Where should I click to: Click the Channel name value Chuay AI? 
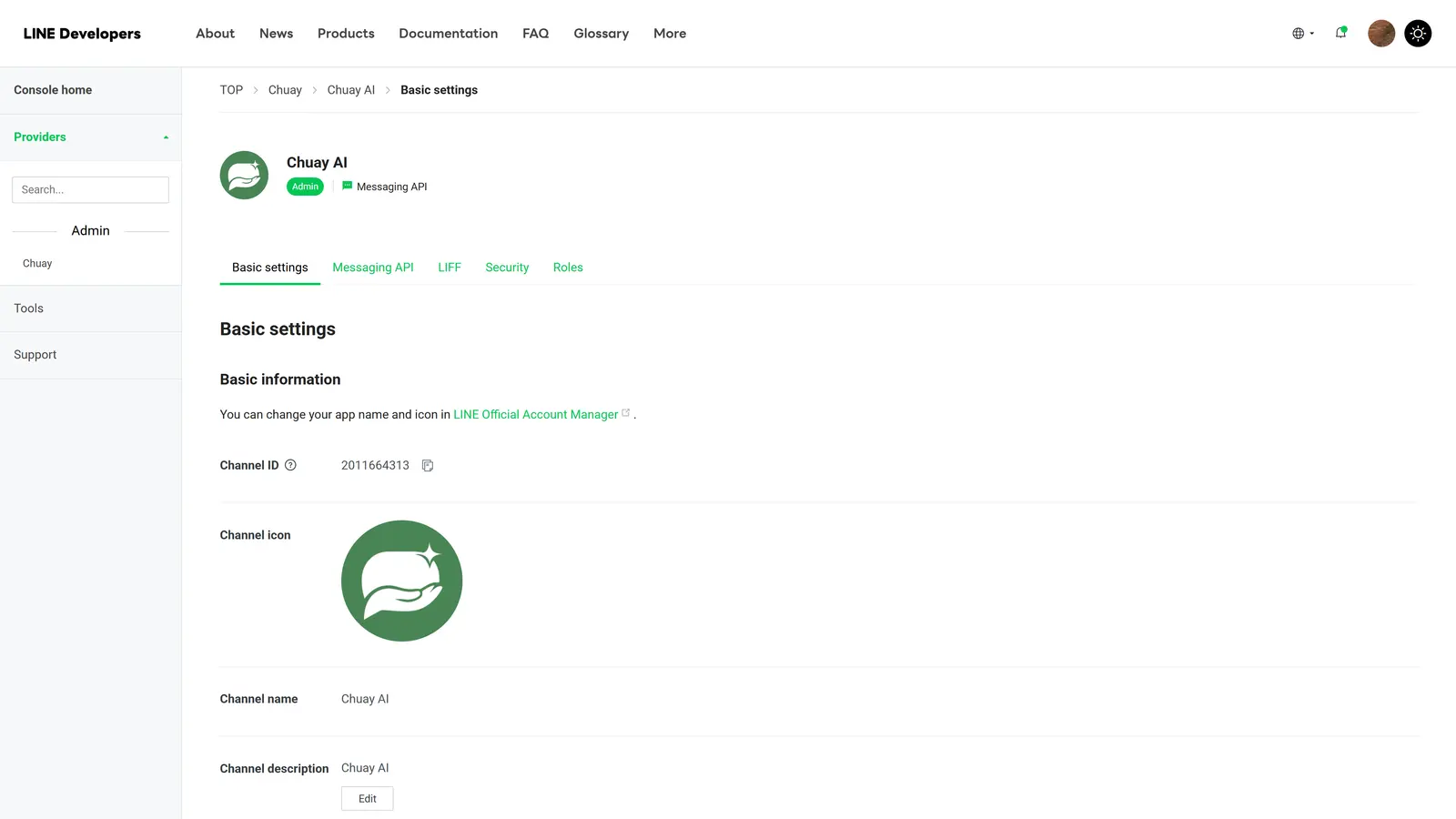[x=365, y=699]
